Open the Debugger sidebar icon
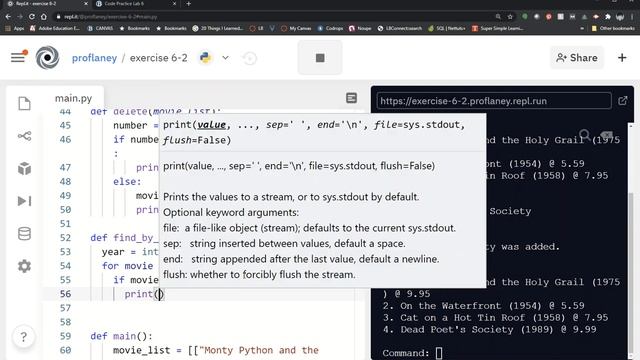Image resolution: width=640 pixels, height=360 pixels. [x=24, y=201]
